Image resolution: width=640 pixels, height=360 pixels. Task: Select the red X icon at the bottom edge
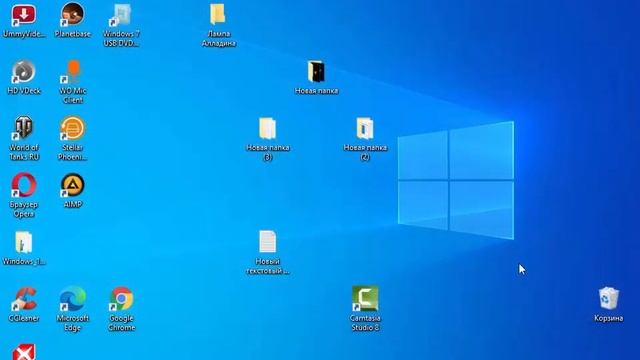[24, 352]
